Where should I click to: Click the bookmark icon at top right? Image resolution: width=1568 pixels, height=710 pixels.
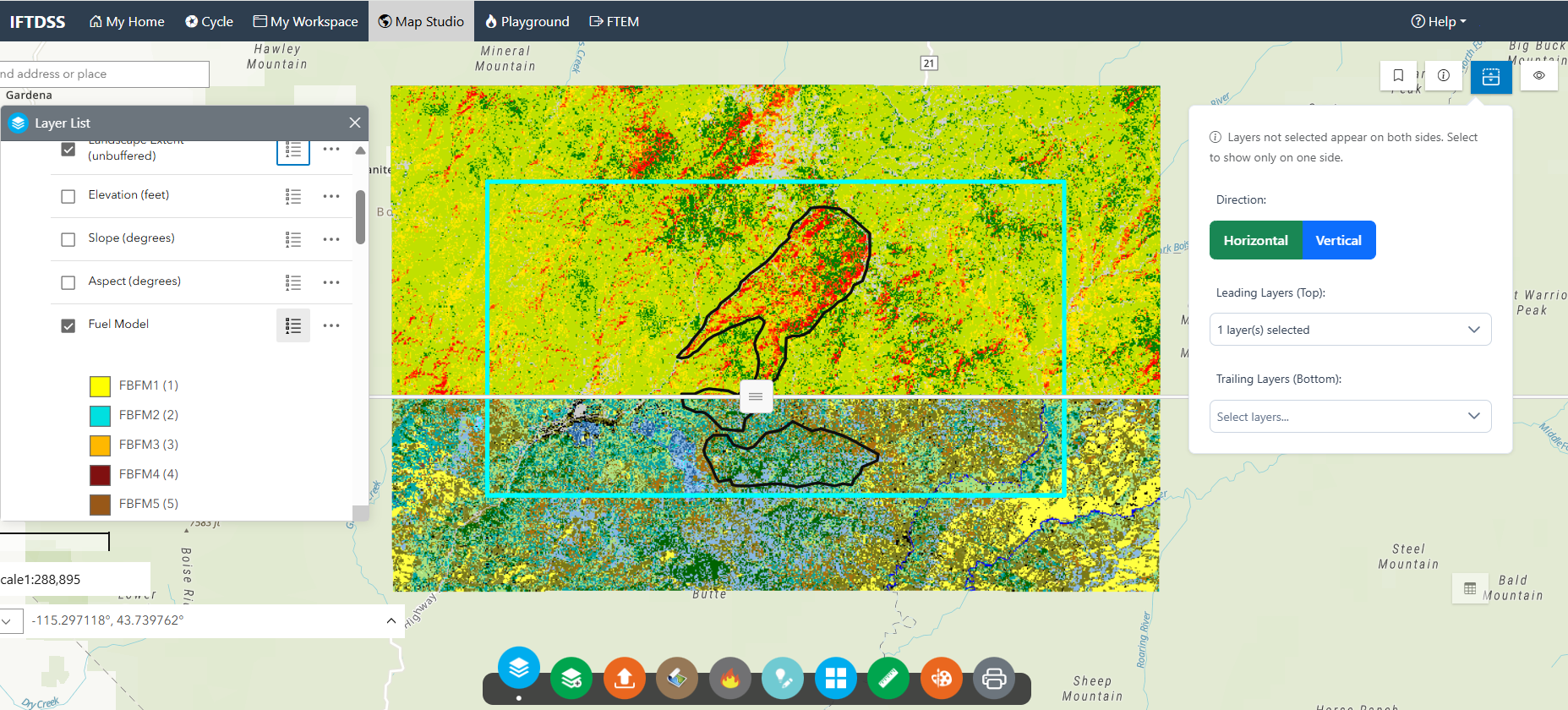1398,75
